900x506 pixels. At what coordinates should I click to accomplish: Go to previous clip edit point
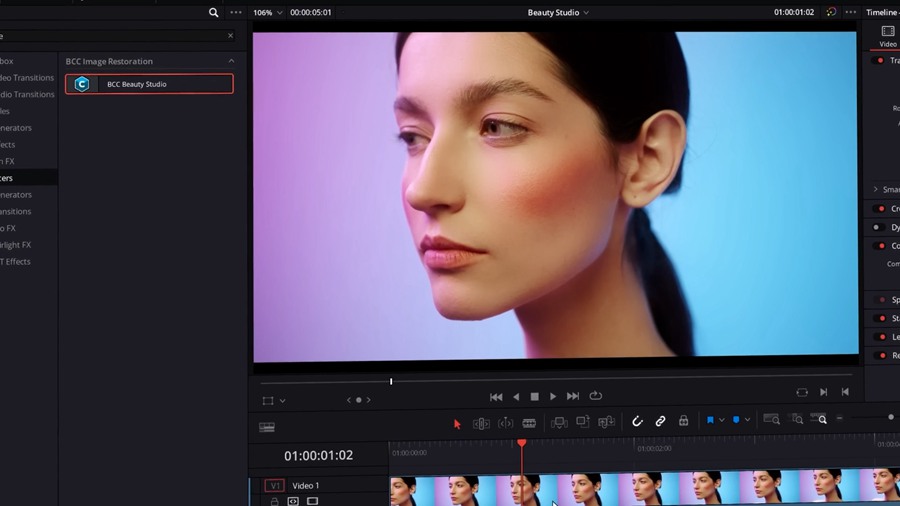(845, 392)
